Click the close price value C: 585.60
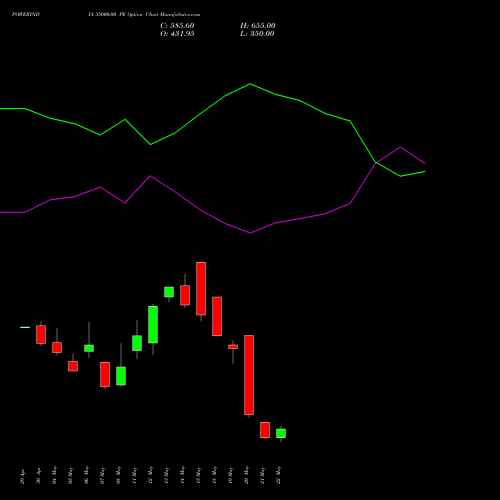500x500 pixels. 177,26
